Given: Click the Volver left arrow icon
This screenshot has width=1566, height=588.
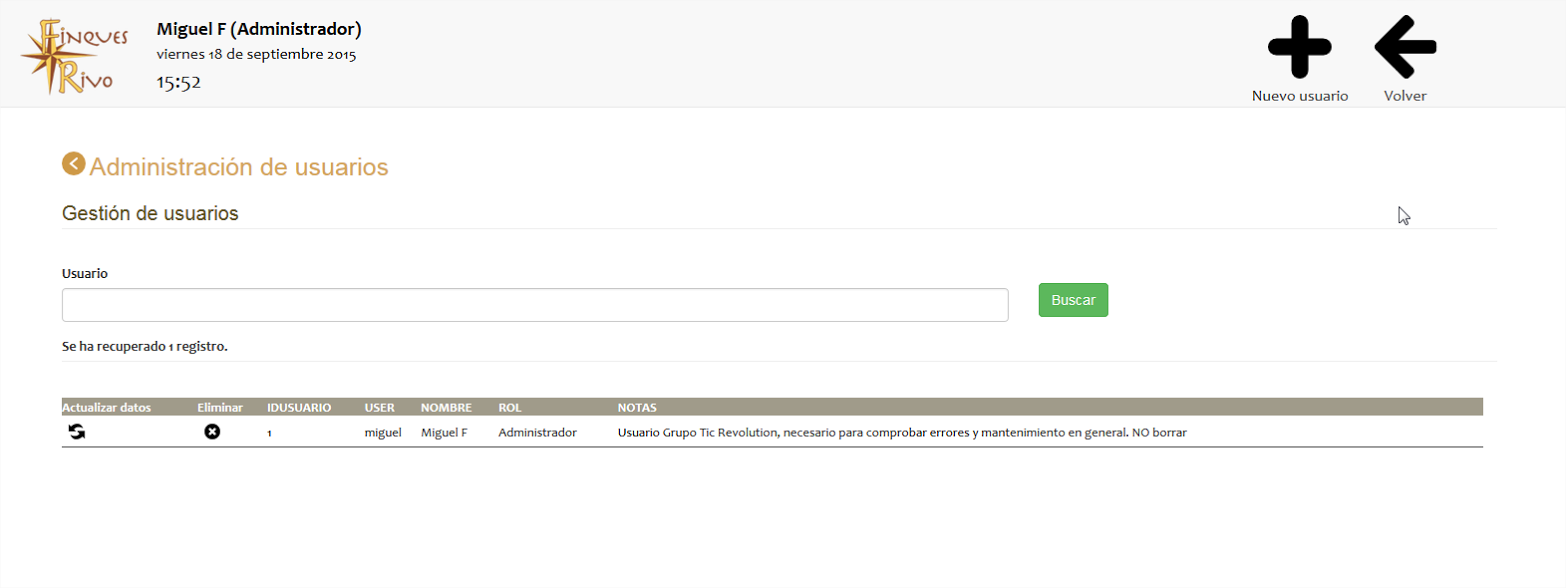Looking at the screenshot, I should click(1405, 47).
